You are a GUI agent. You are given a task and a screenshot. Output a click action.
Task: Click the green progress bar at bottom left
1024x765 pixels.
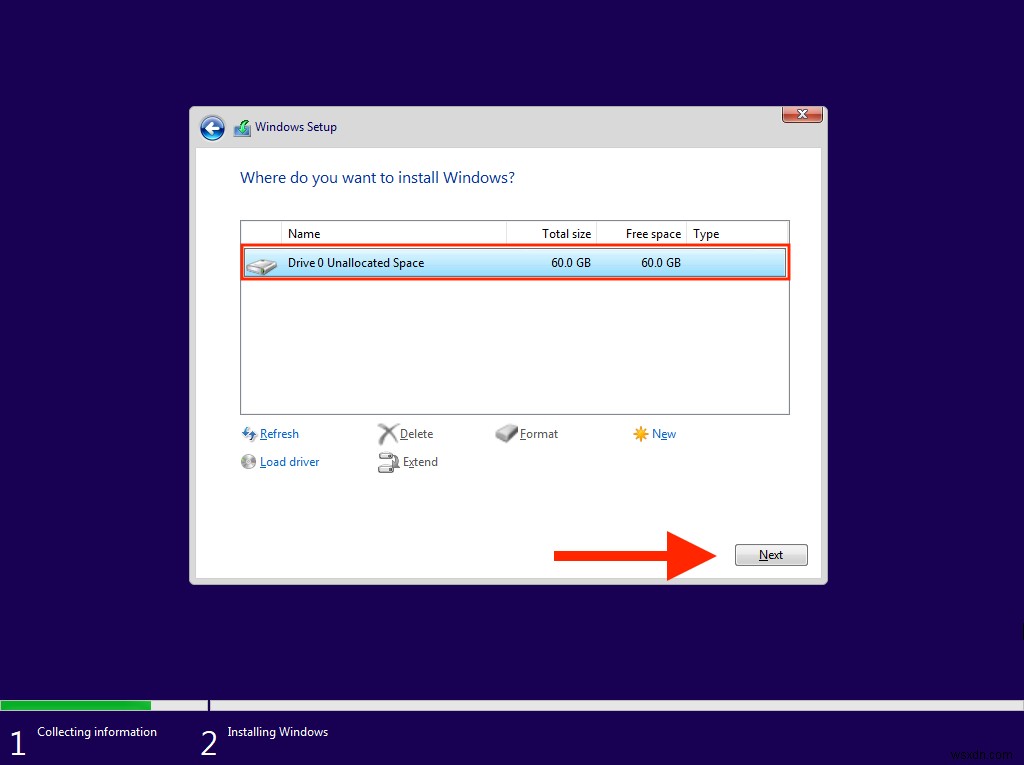click(x=75, y=704)
